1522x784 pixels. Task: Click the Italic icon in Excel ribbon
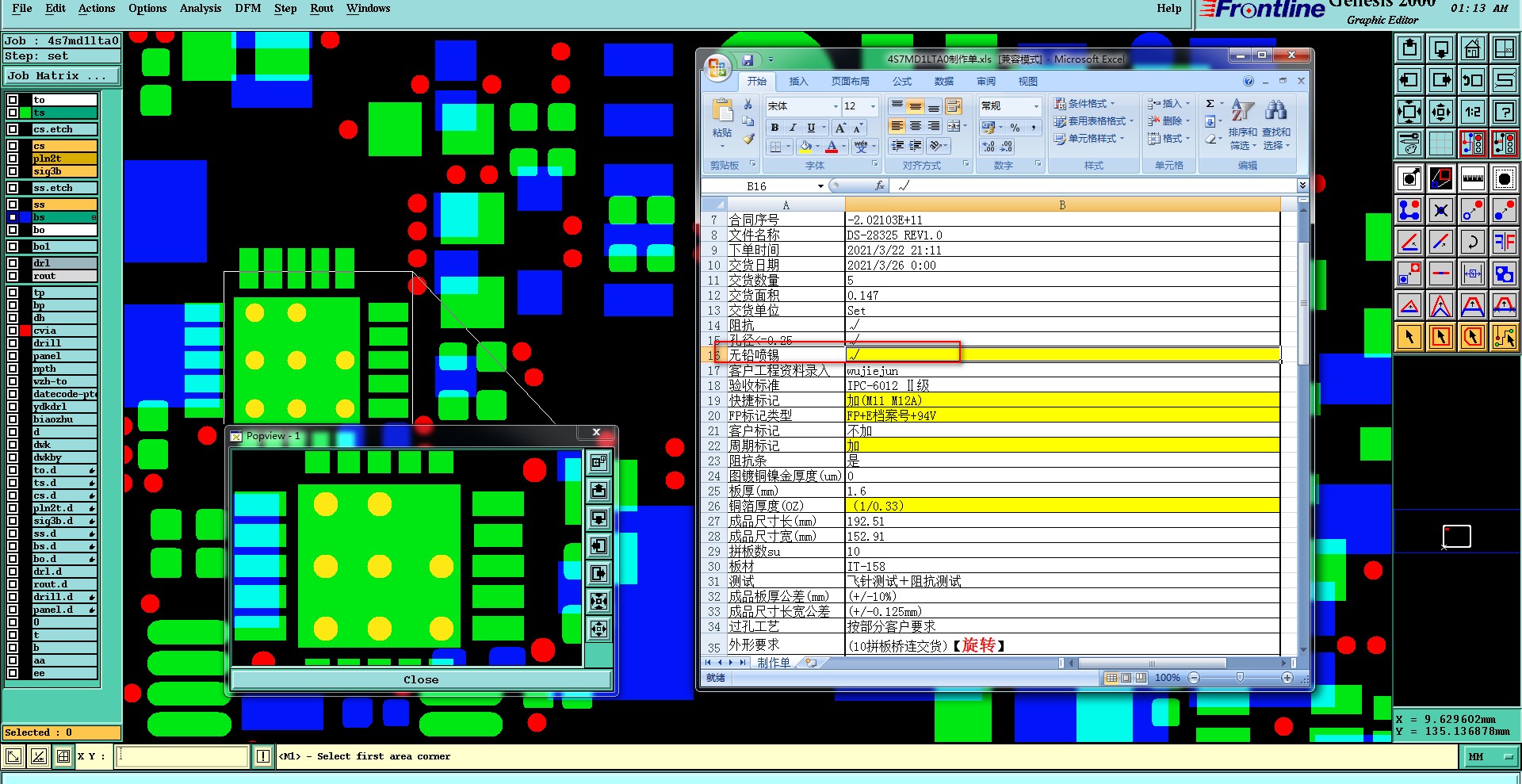[792, 128]
